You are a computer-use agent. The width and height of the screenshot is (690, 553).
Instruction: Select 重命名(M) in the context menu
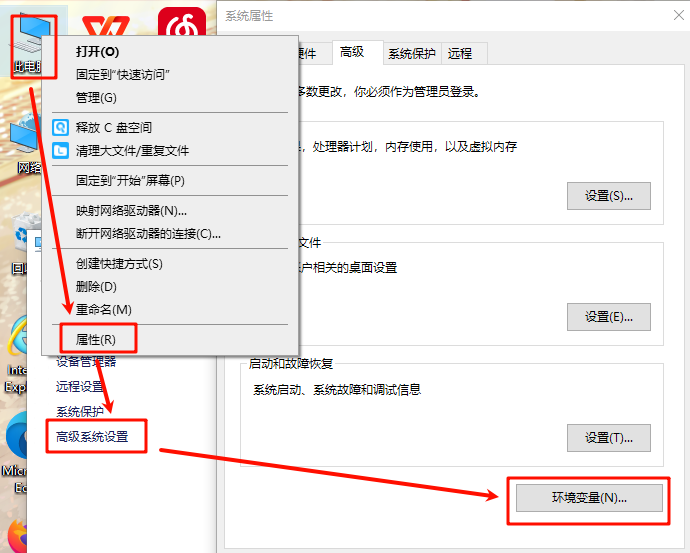click(x=103, y=309)
